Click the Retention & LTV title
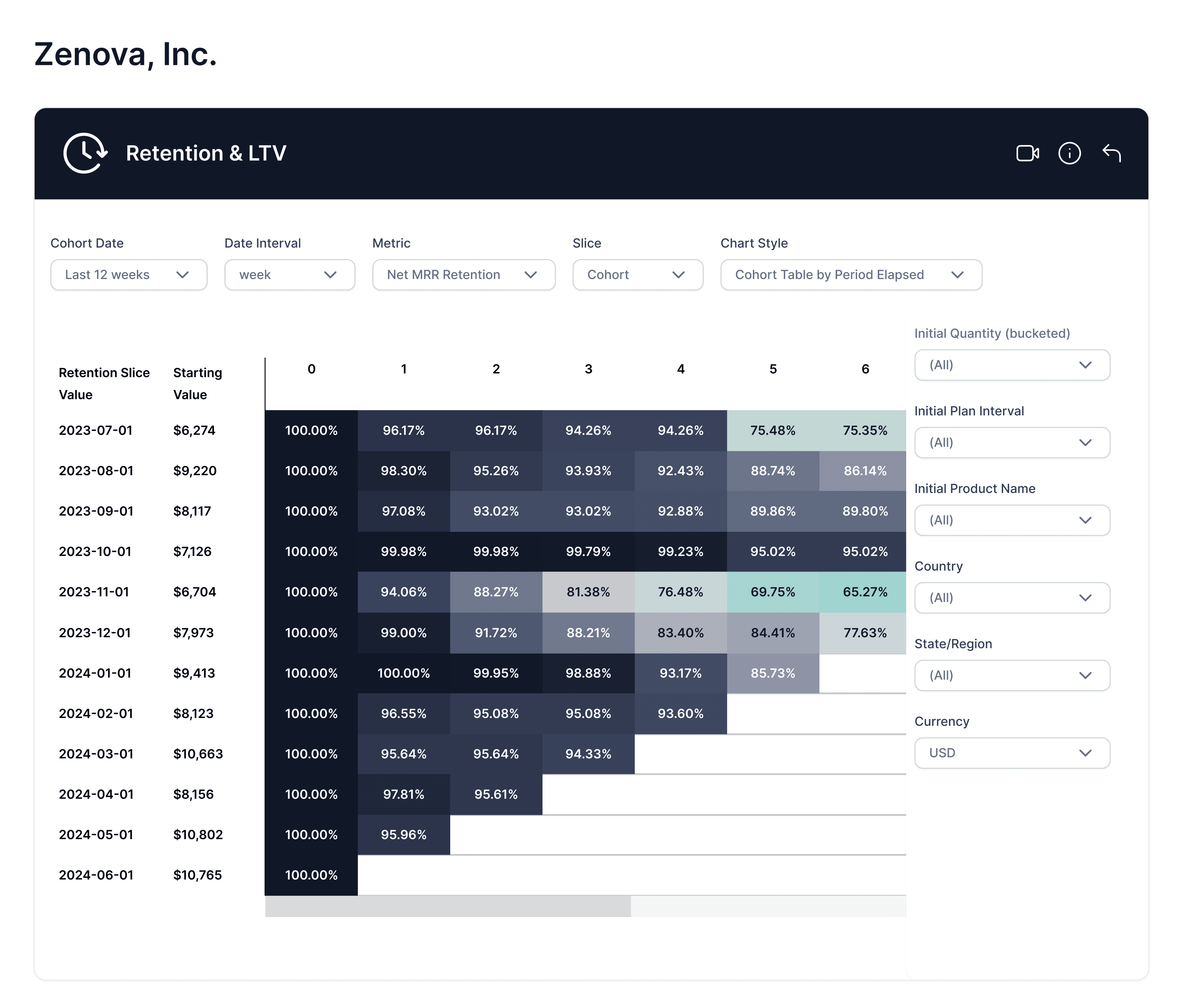The height and width of the screenshot is (1008, 1183). 206,153
